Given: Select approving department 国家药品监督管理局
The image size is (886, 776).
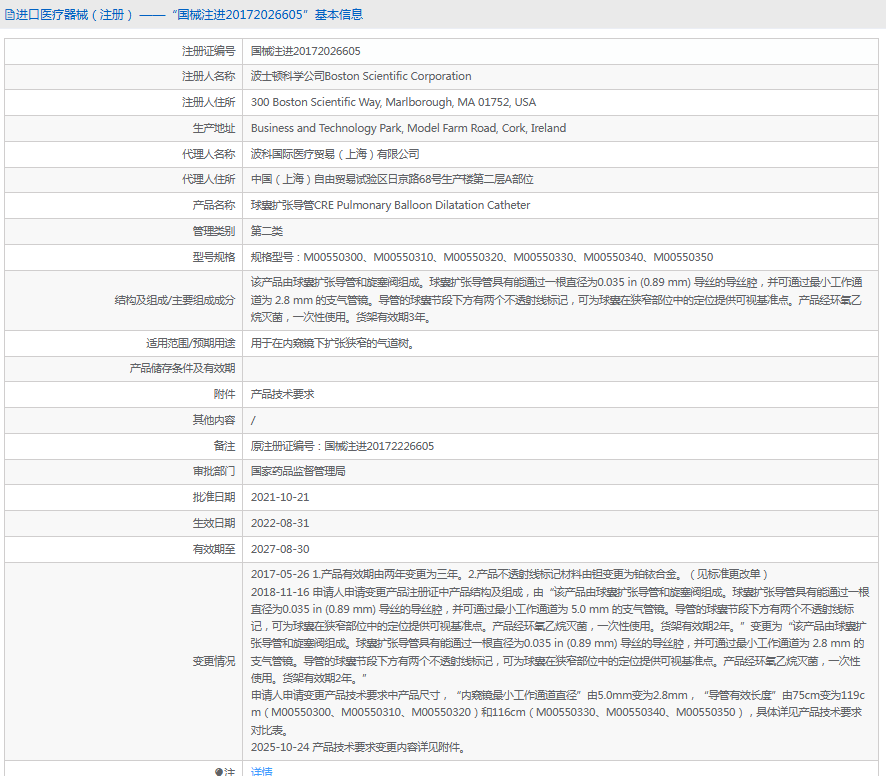Looking at the screenshot, I should click(298, 471).
